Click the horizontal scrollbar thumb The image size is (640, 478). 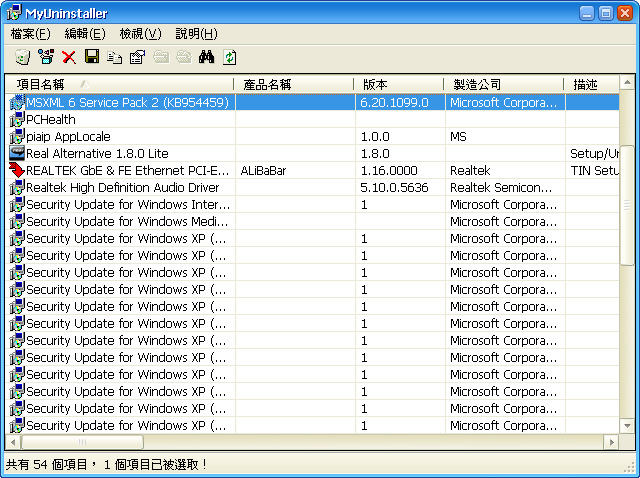click(x=82, y=442)
